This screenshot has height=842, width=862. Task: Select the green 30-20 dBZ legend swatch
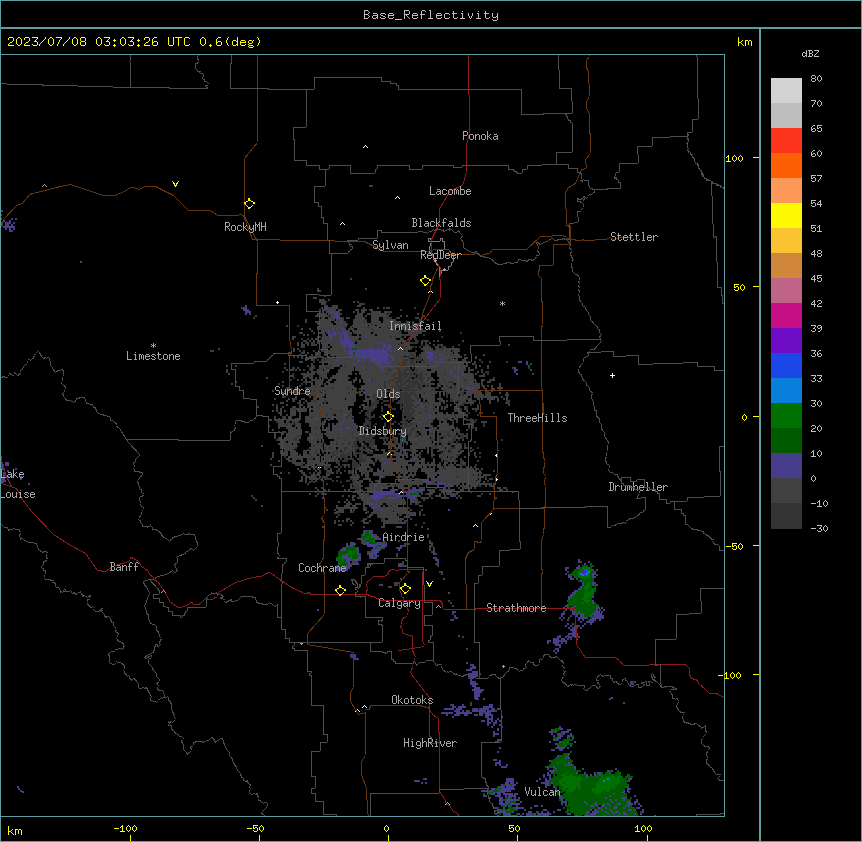tap(786, 416)
